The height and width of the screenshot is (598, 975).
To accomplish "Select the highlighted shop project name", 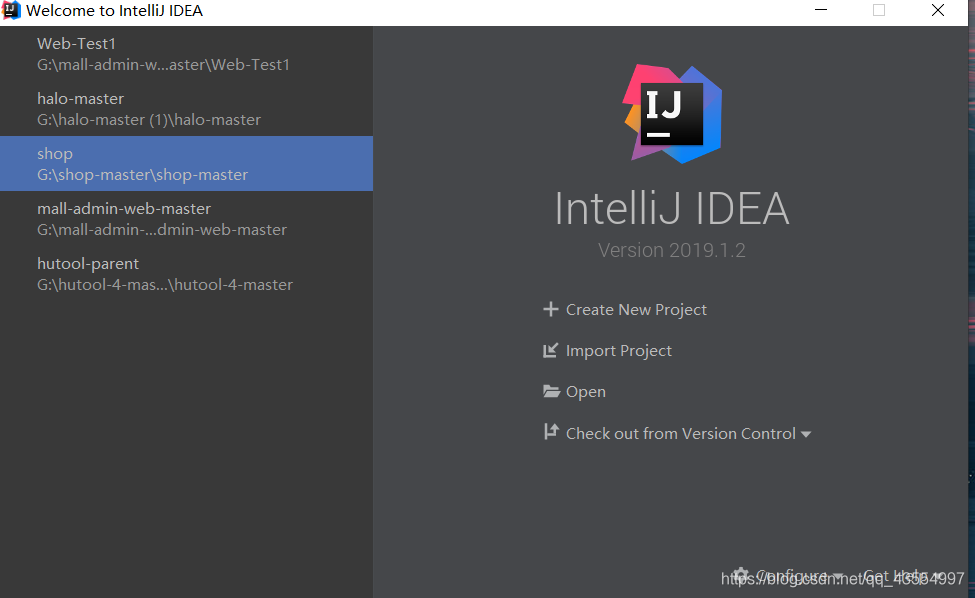I will pos(55,154).
